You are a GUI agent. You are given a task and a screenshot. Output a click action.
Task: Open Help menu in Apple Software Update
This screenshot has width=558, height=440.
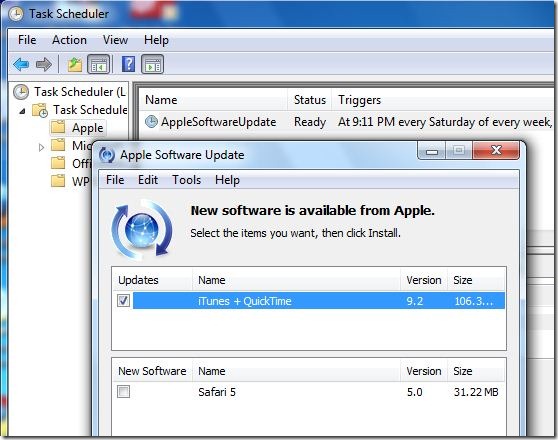(227, 180)
